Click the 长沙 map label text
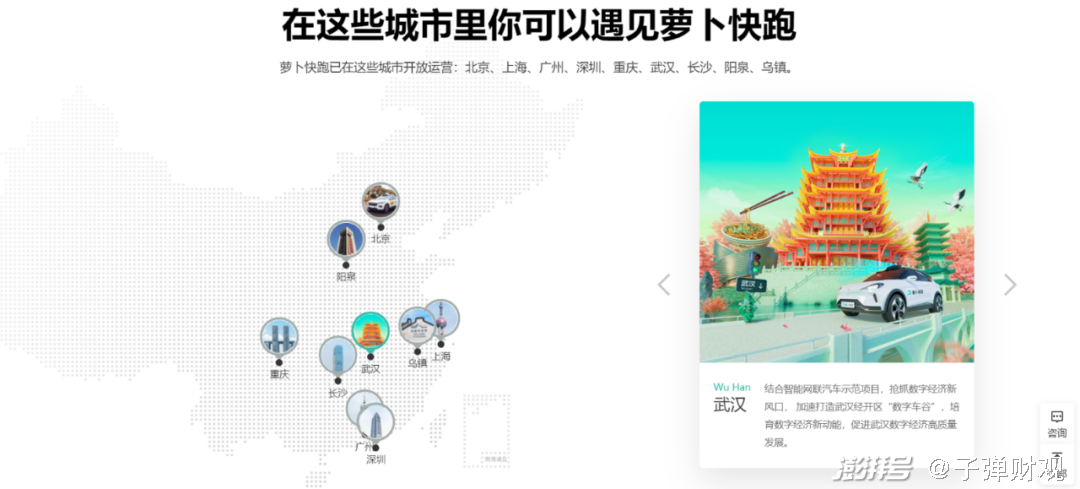 click(338, 393)
